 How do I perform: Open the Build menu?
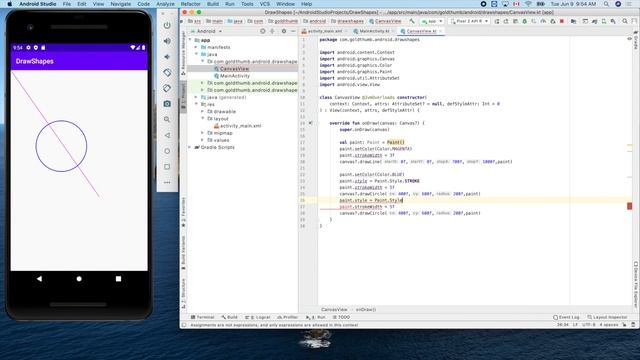213,4
